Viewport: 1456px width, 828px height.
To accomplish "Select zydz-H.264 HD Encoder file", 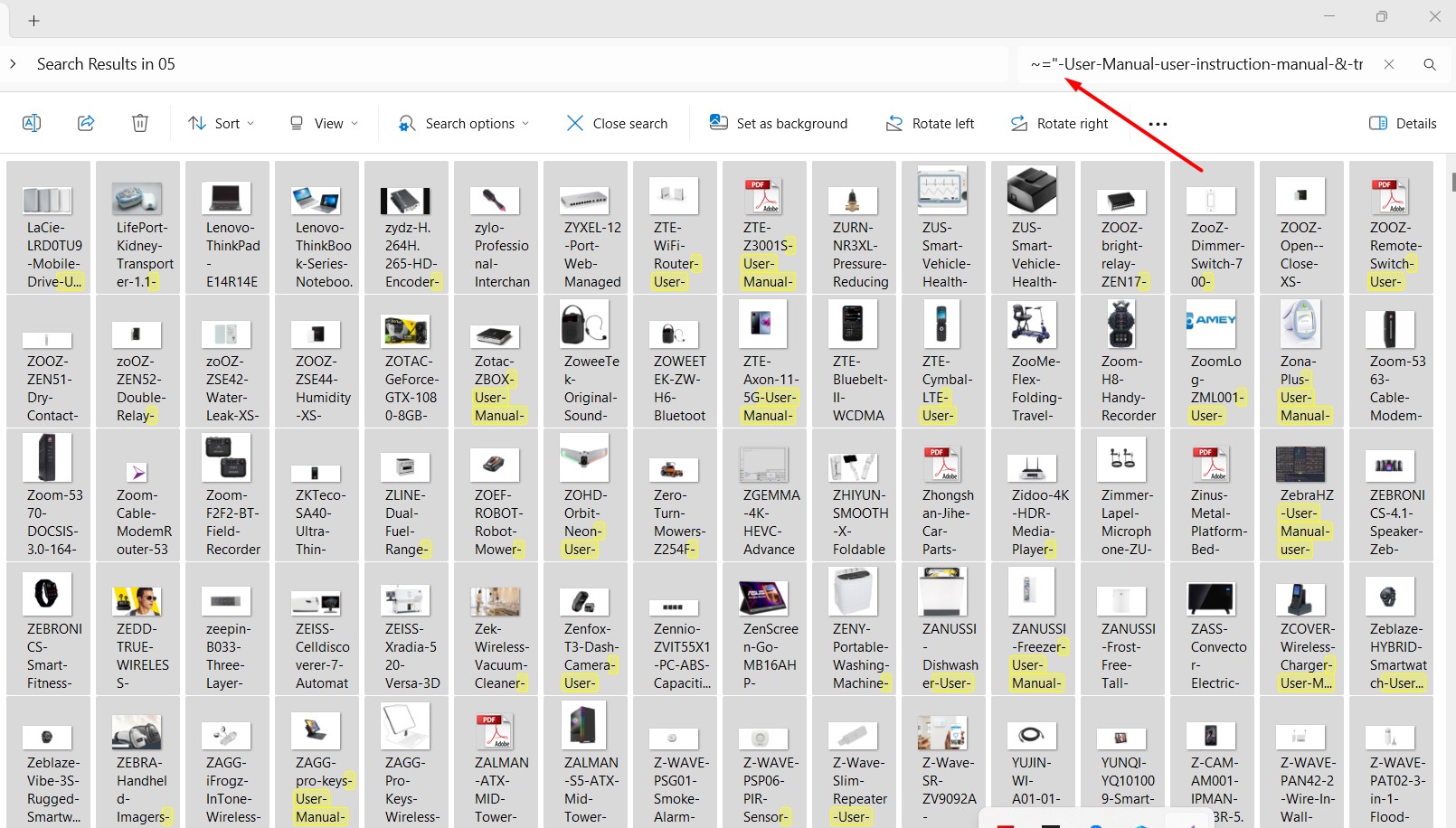I will tap(407, 228).
